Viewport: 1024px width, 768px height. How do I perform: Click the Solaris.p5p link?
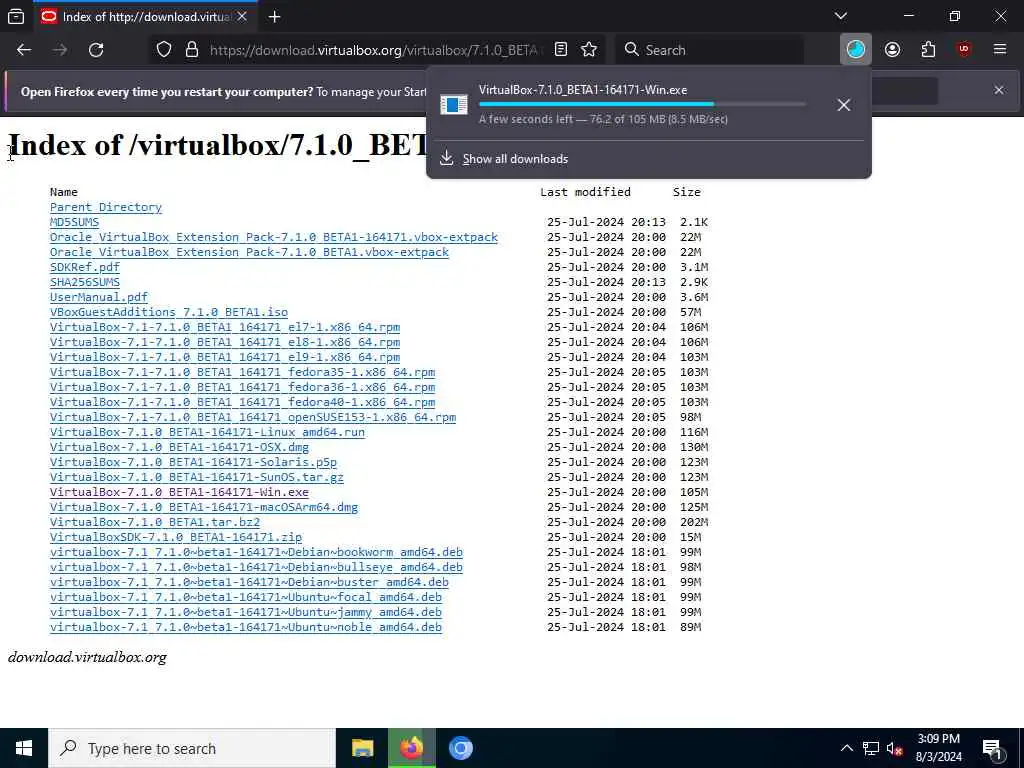click(193, 462)
